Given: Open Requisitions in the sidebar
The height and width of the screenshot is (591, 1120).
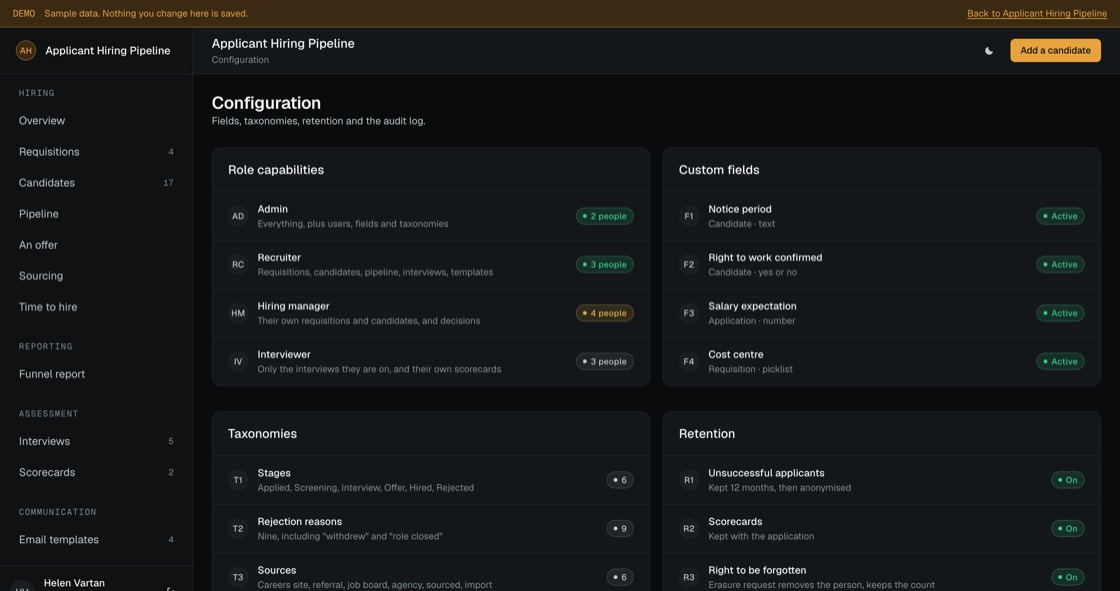Looking at the screenshot, I should point(96,152).
